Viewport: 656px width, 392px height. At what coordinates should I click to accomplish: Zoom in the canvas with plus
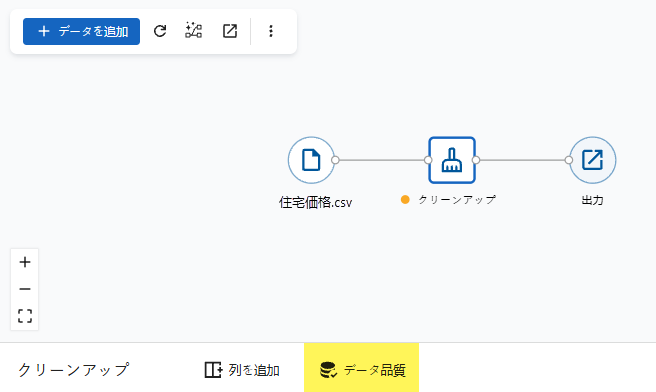click(x=25, y=262)
